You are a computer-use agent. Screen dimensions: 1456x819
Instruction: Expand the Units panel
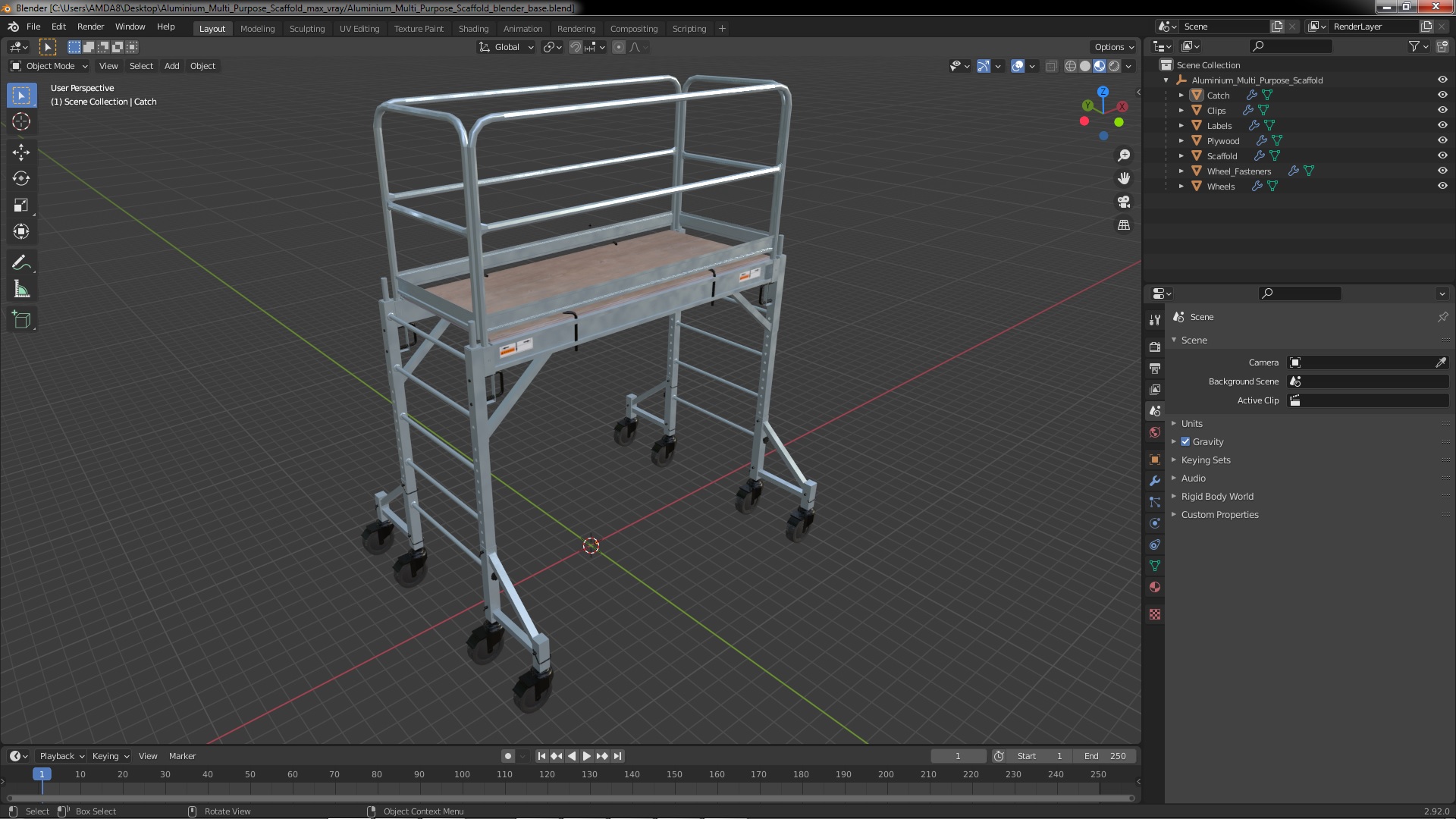(1191, 423)
